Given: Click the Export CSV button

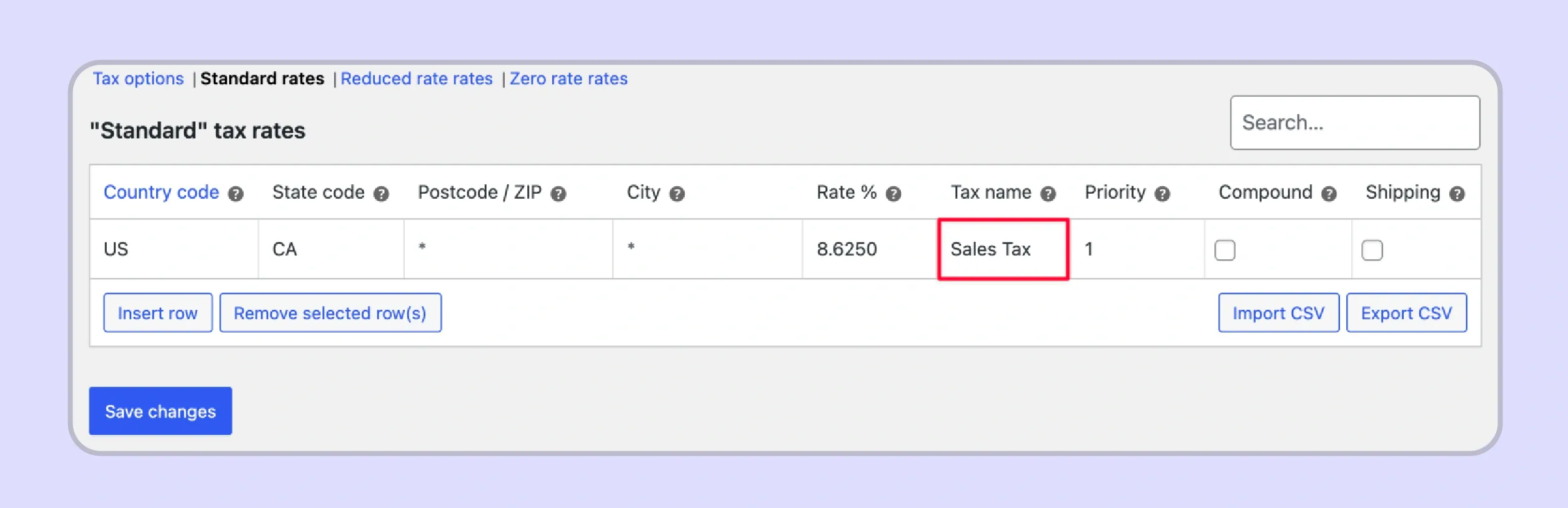Looking at the screenshot, I should click(x=1407, y=312).
